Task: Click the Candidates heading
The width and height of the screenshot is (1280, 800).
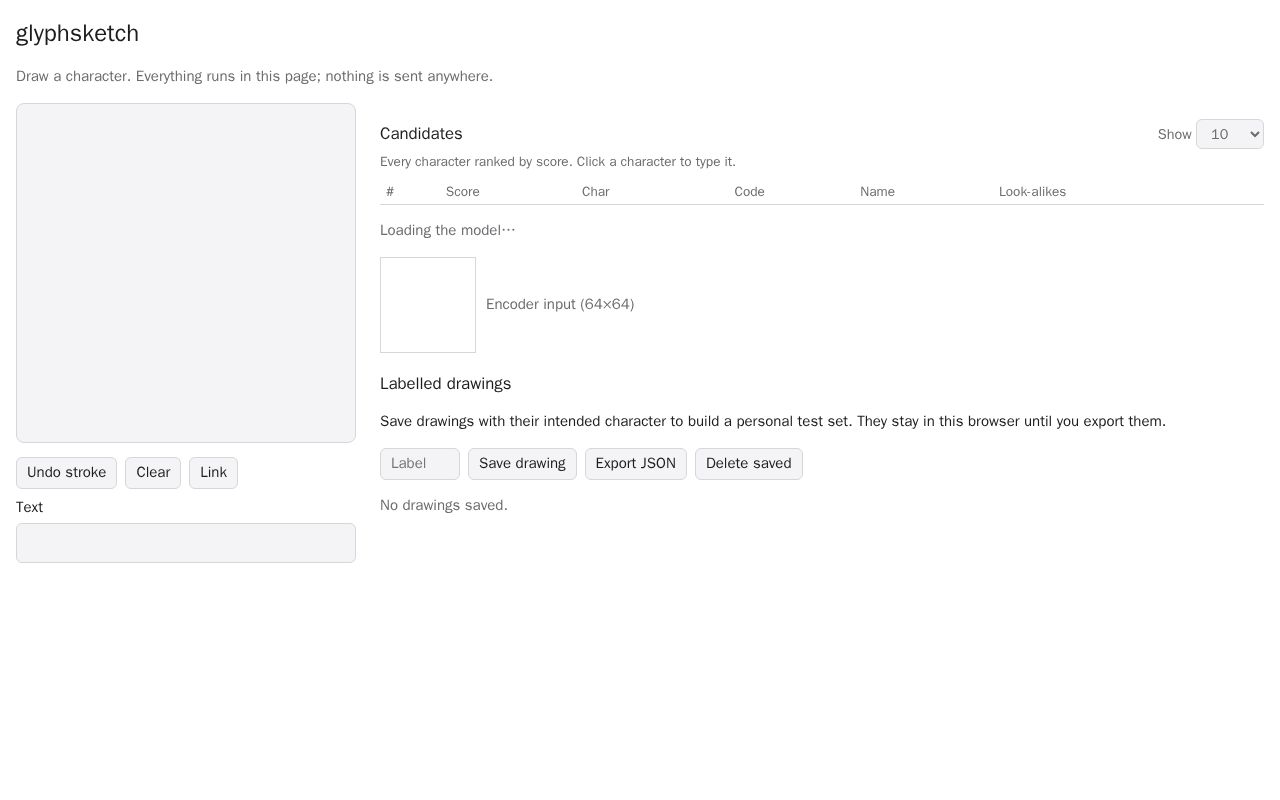Action: pos(421,134)
